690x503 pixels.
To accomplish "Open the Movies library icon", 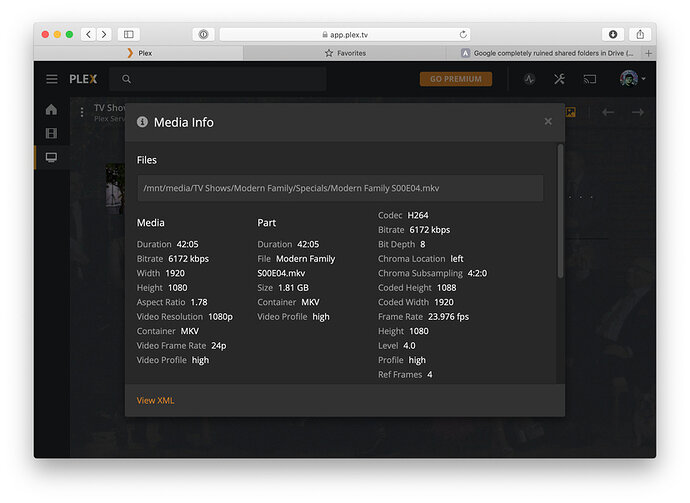I will click(x=51, y=133).
